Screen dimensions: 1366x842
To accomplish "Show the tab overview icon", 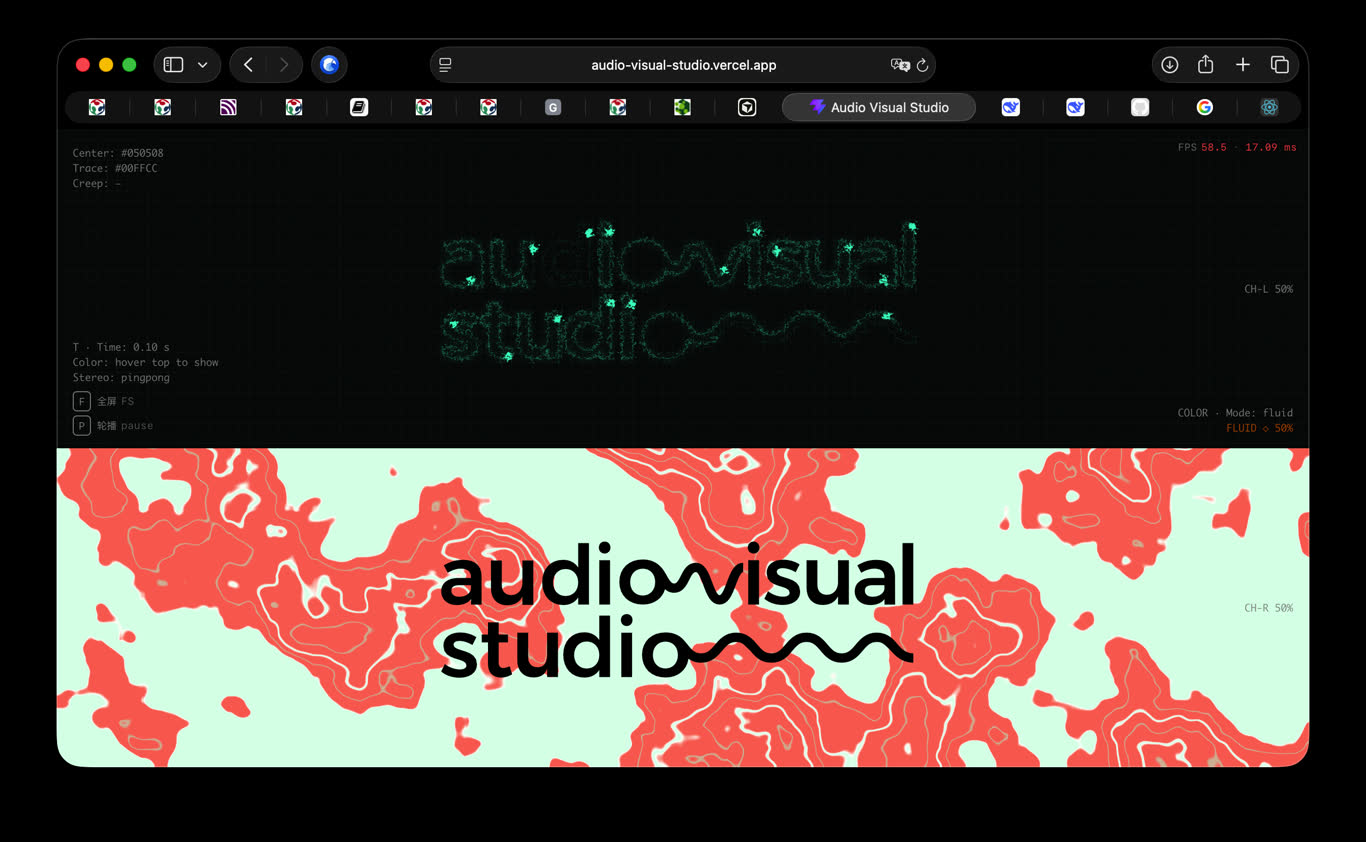I will point(1279,65).
